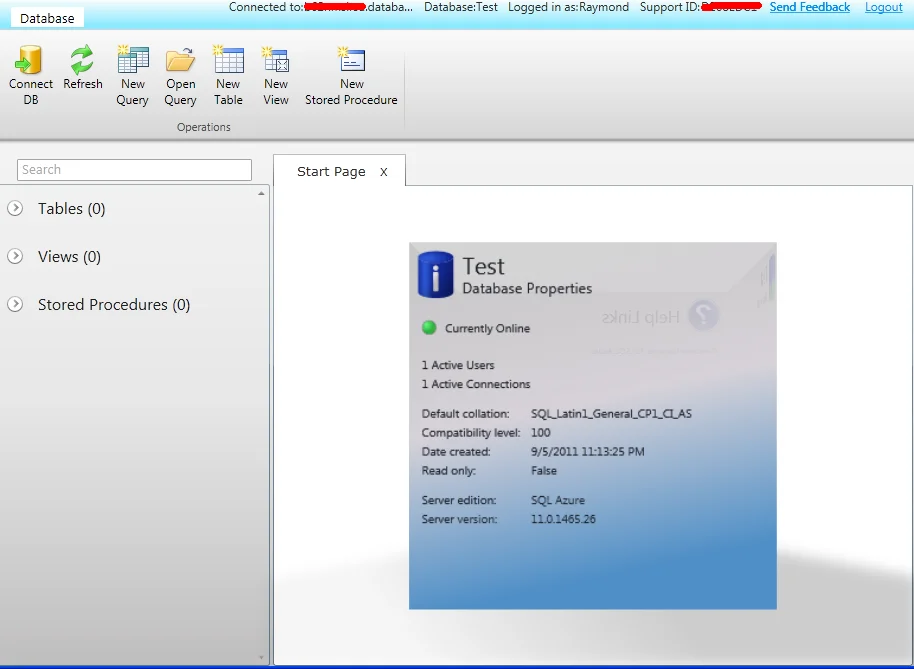Choose the New View icon
Image resolution: width=914 pixels, height=669 pixels.
coord(276,61)
